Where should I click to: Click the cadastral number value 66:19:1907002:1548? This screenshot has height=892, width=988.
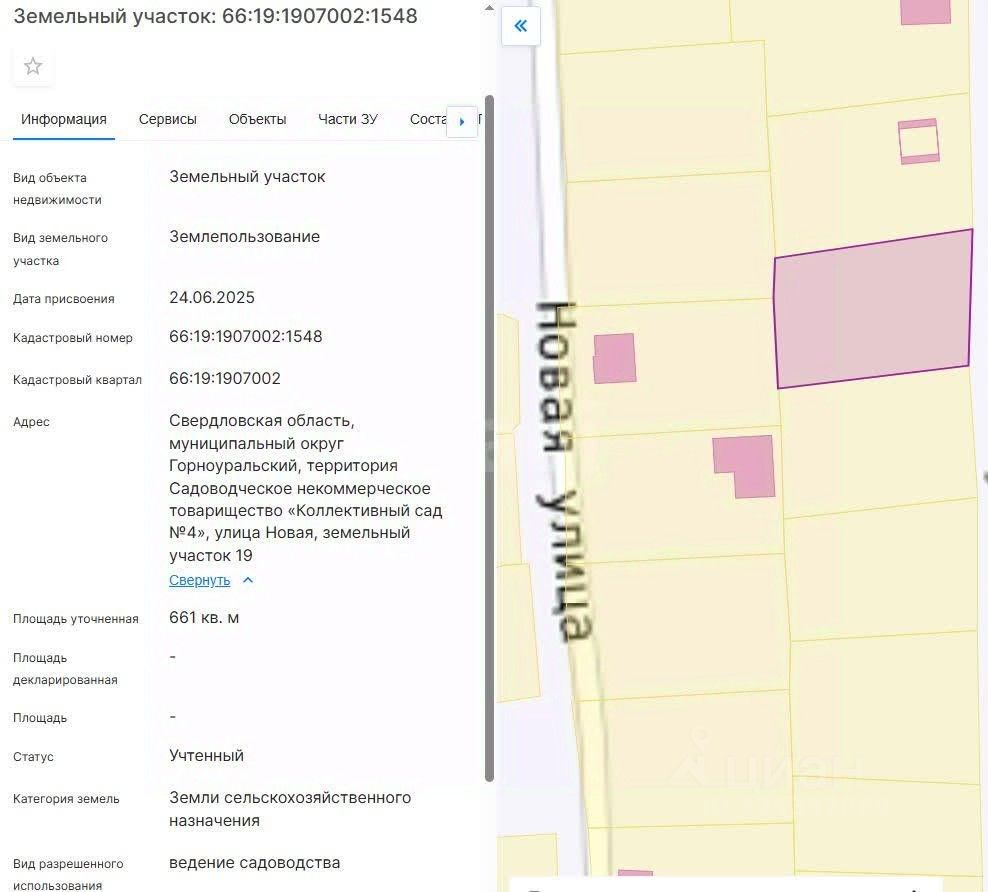246,337
